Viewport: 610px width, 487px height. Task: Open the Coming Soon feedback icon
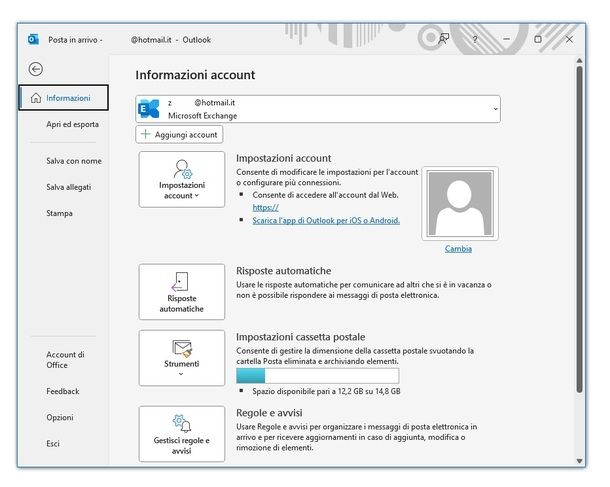pyautogui.click(x=443, y=39)
